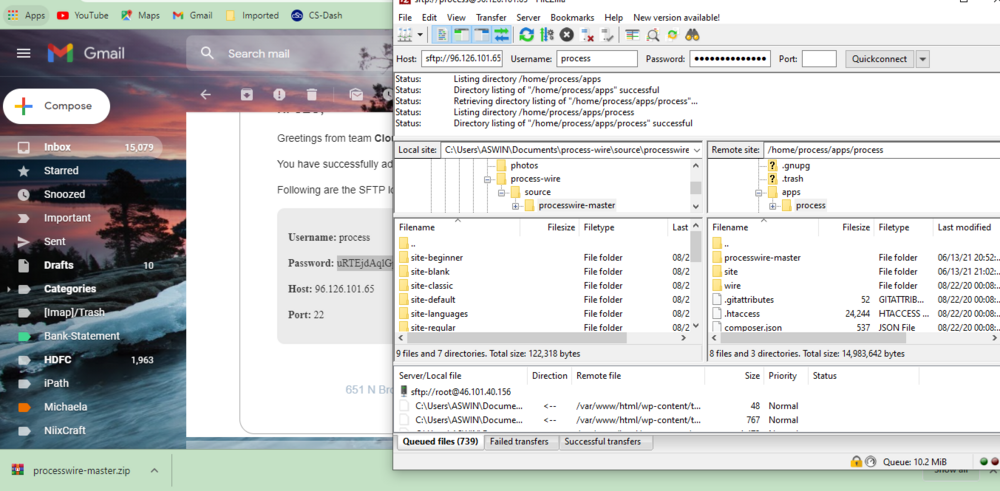Click the Port input field

coord(818,59)
